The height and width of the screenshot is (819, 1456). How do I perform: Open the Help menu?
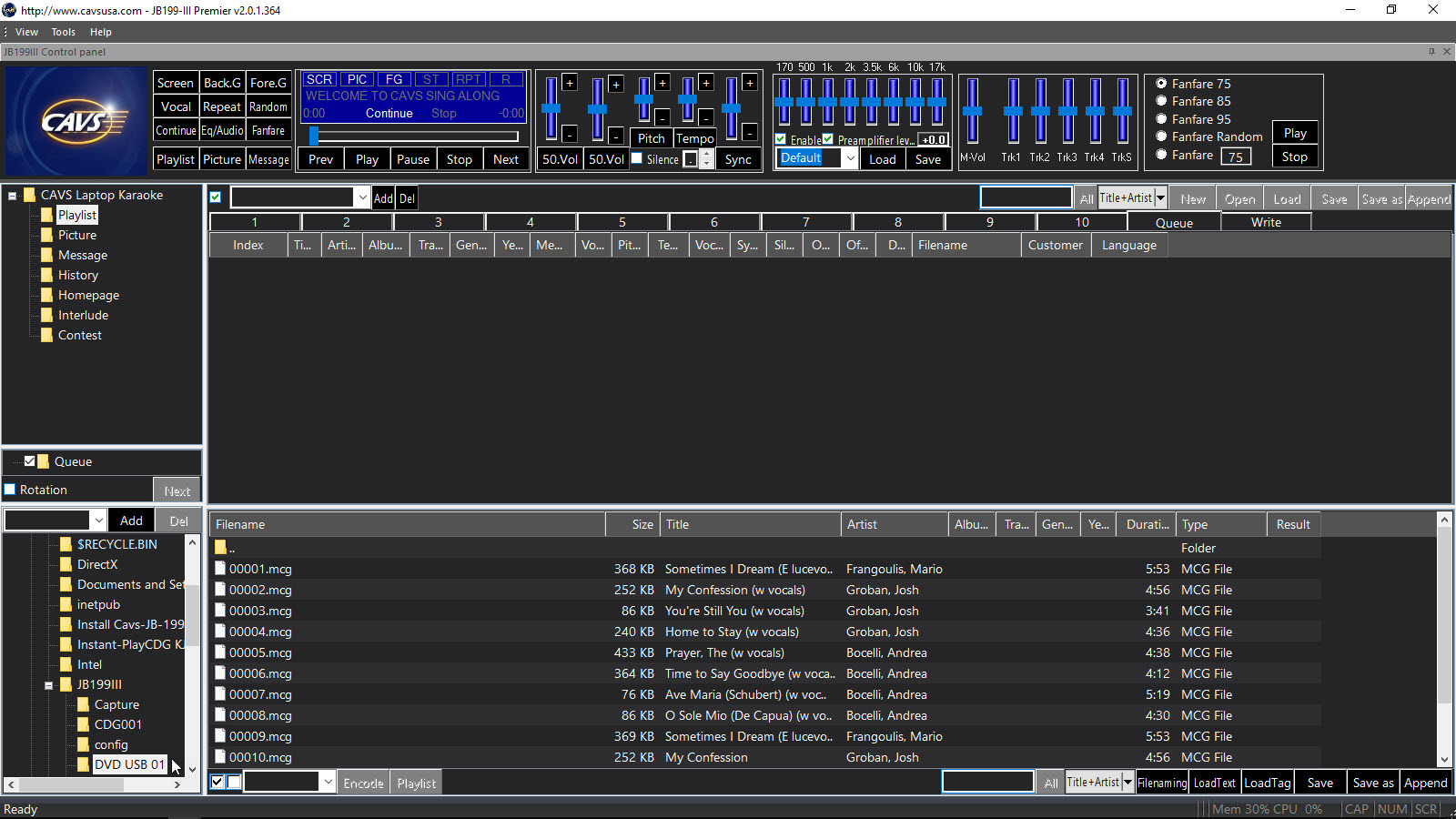click(100, 32)
